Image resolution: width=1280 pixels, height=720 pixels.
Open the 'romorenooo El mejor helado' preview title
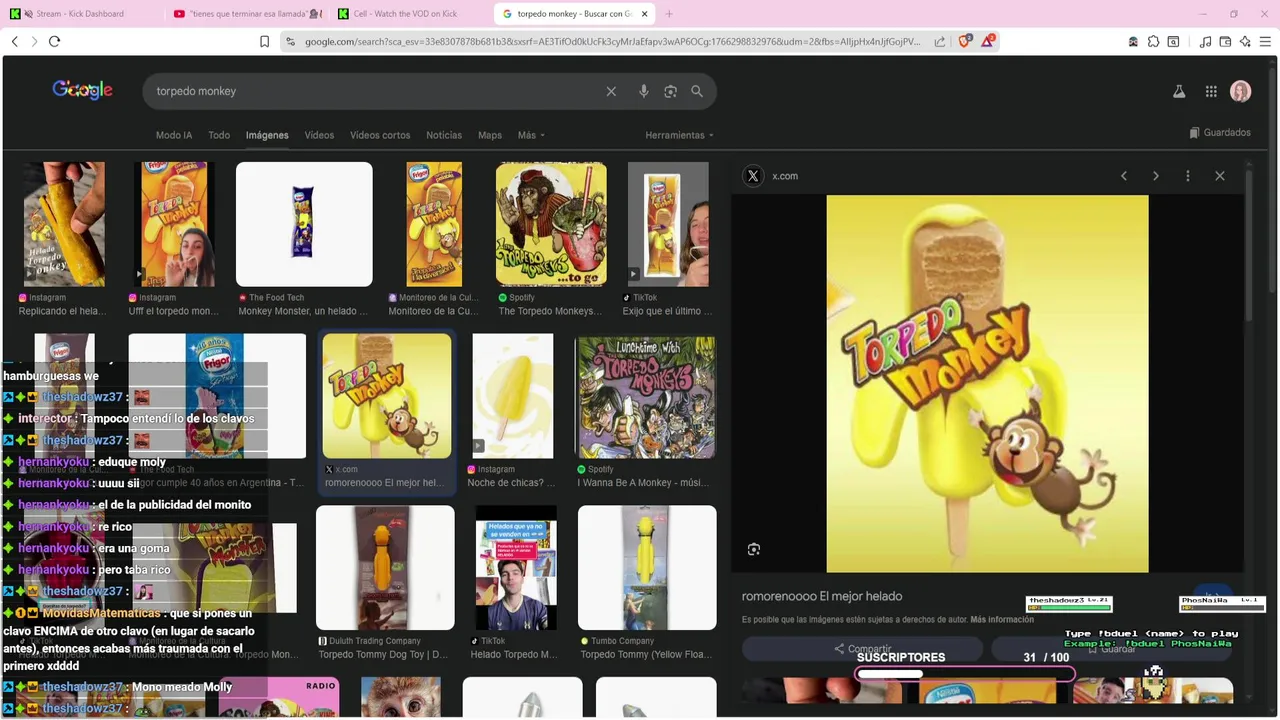click(822, 596)
